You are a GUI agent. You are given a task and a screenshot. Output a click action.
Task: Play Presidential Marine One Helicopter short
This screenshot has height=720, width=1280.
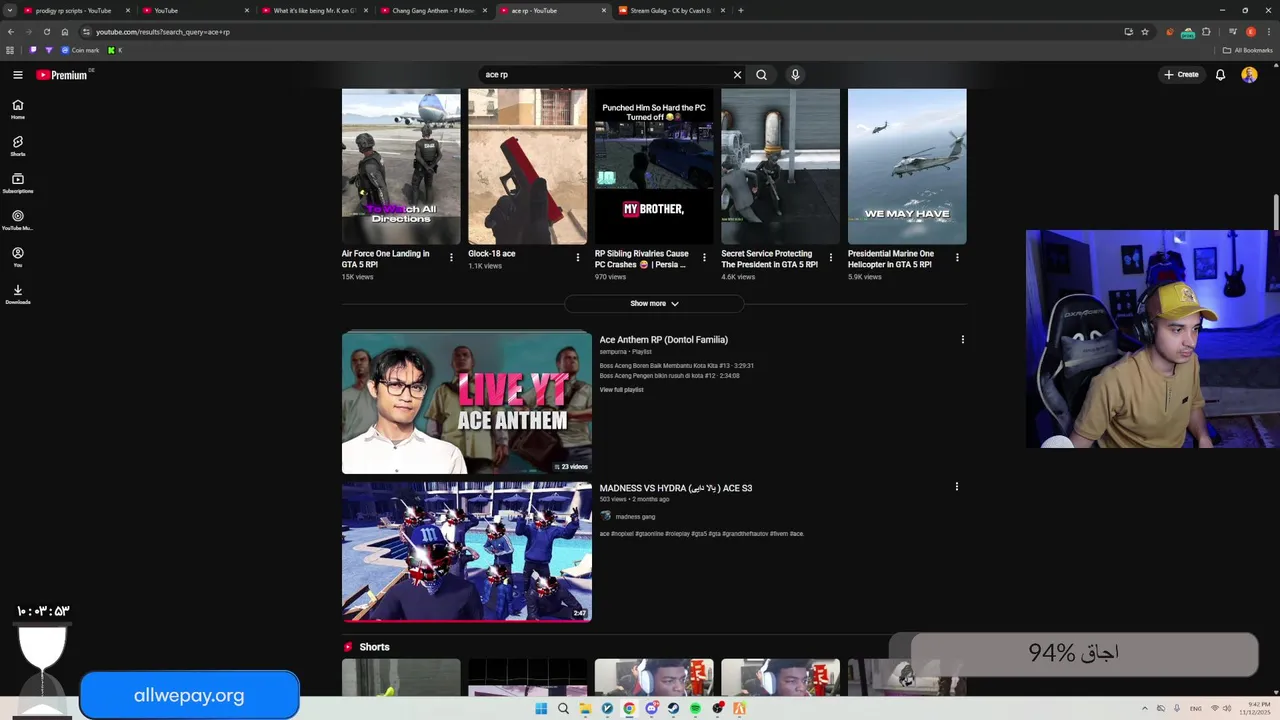(907, 167)
